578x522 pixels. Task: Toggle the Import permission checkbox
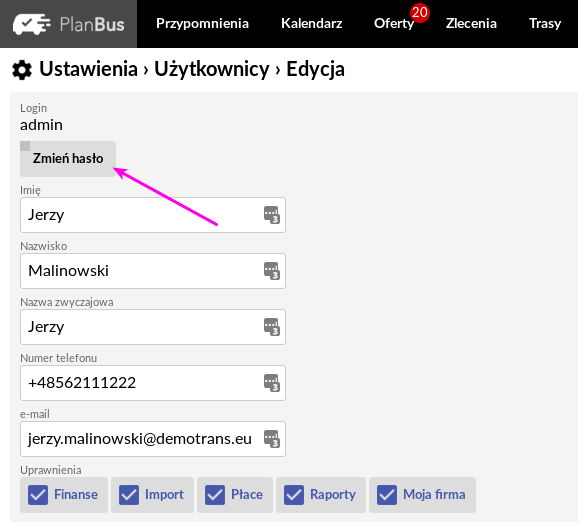[129, 495]
